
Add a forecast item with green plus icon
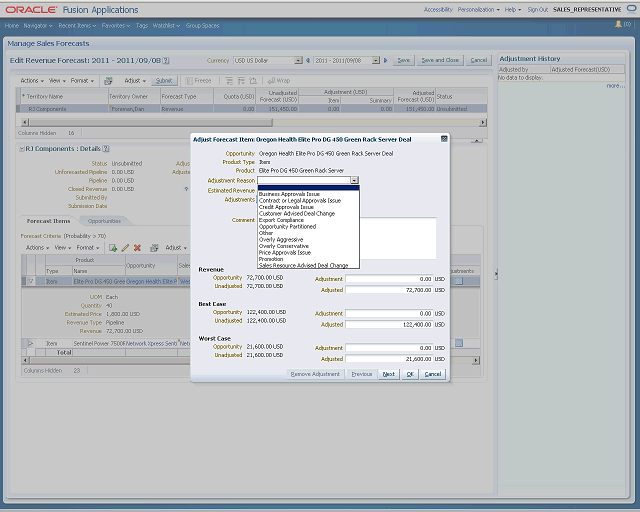(x=113, y=248)
